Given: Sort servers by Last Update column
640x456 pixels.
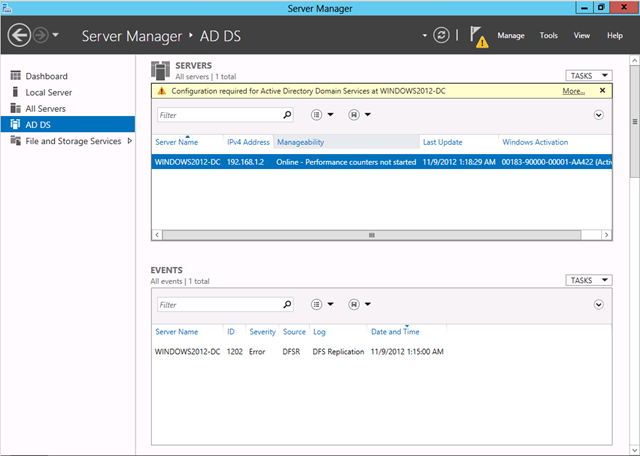Looking at the screenshot, I should point(442,142).
